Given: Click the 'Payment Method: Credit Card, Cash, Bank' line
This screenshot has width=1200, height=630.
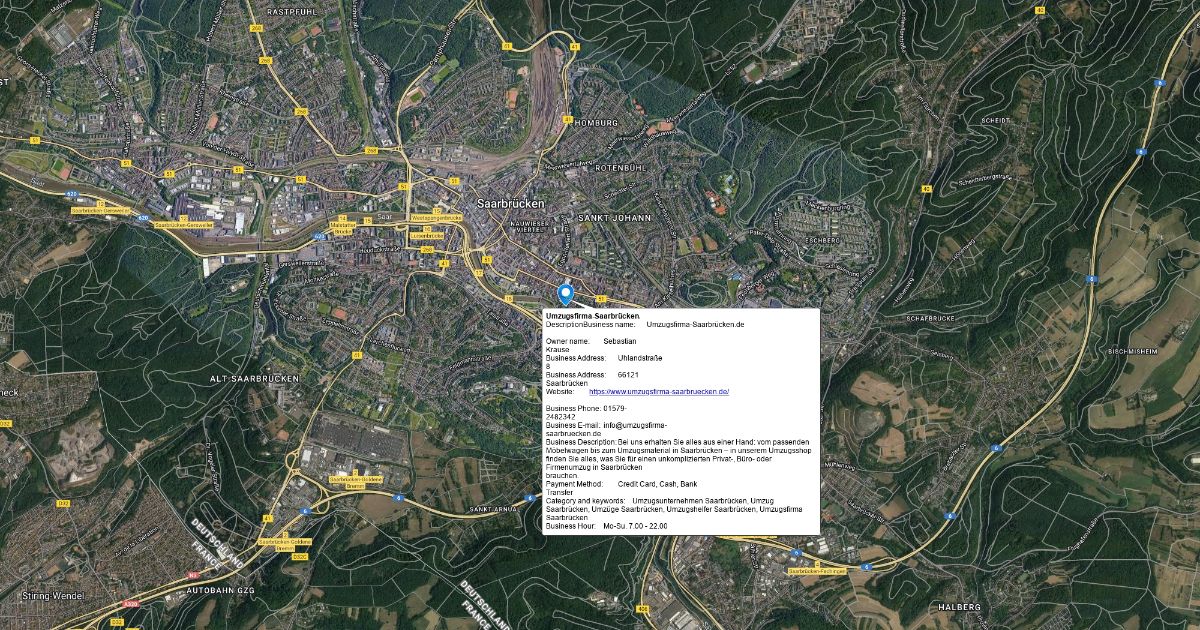Looking at the screenshot, I should coord(622,484).
